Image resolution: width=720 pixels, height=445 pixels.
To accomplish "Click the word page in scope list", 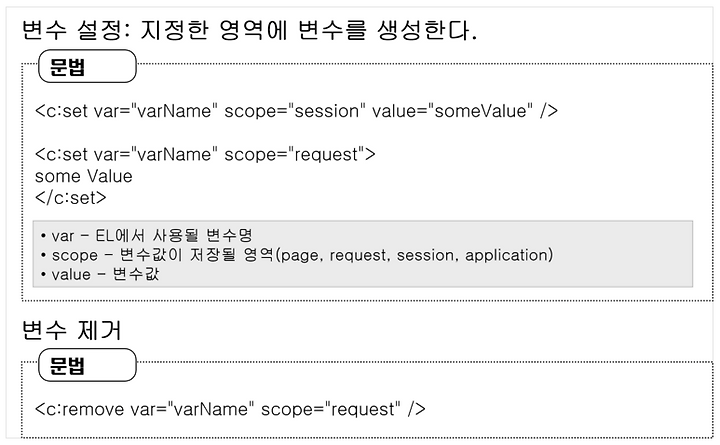I will tap(299, 255).
